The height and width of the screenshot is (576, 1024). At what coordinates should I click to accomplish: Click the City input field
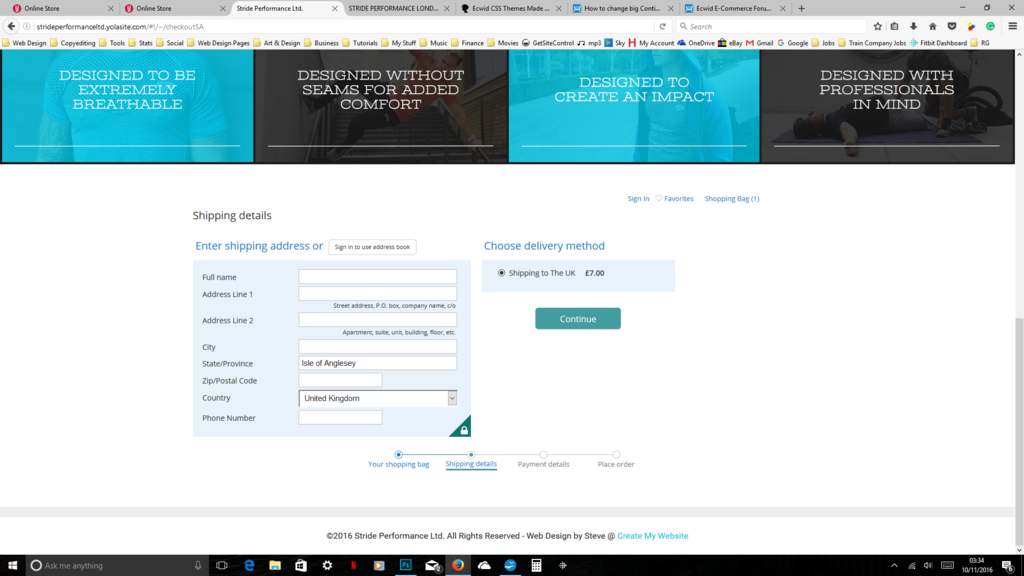point(377,347)
